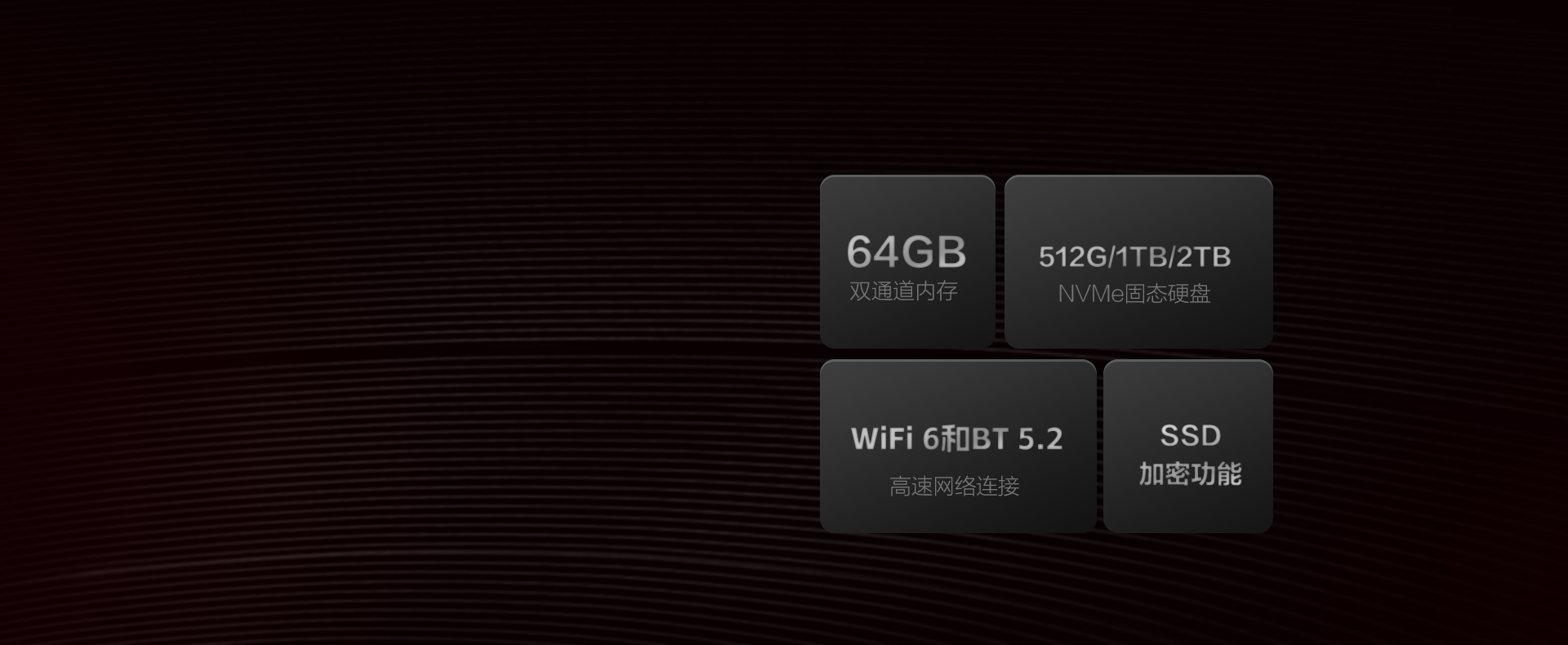
Task: Click the BT 5.2 text
Action: click(1017, 439)
